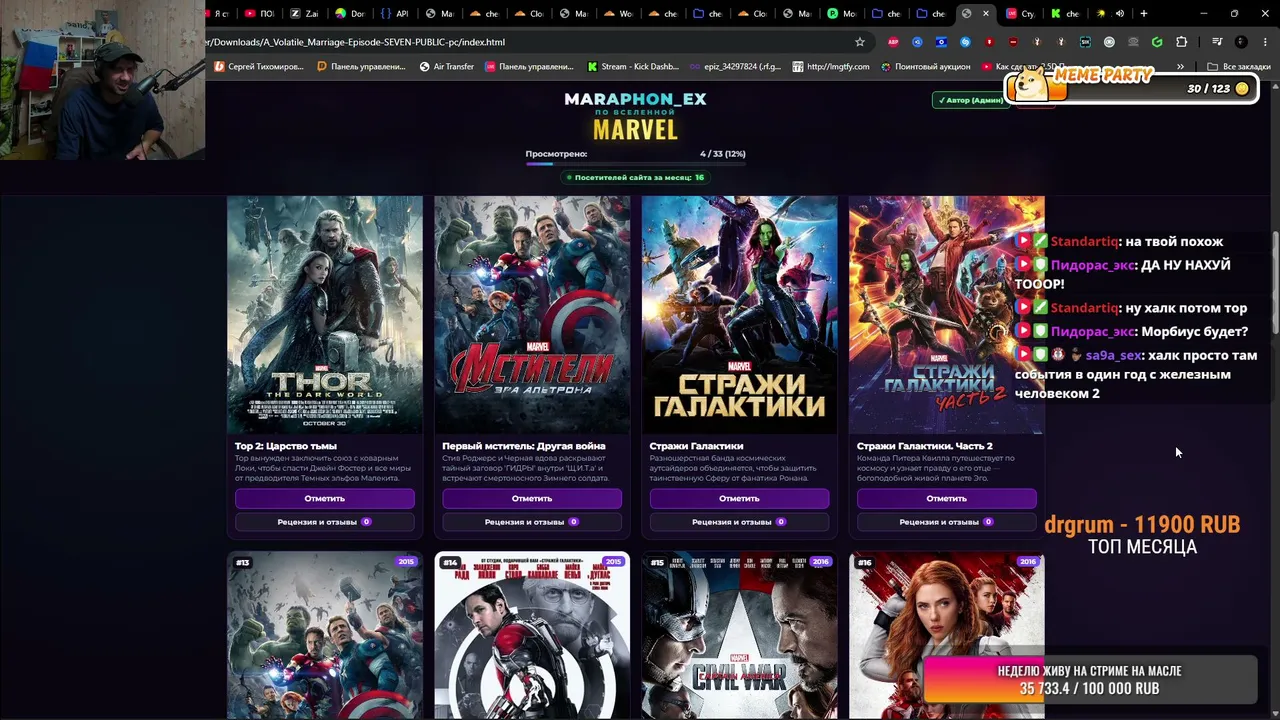Screen dimensions: 1280x720
Task: Open the Air Transfer bookmark
Action: point(446,67)
